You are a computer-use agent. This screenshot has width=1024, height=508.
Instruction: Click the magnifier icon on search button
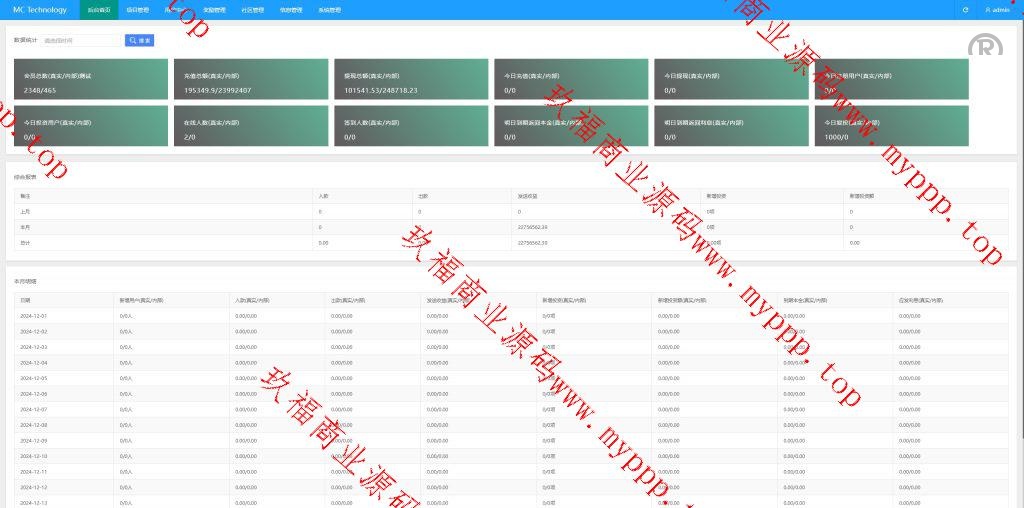point(132,41)
